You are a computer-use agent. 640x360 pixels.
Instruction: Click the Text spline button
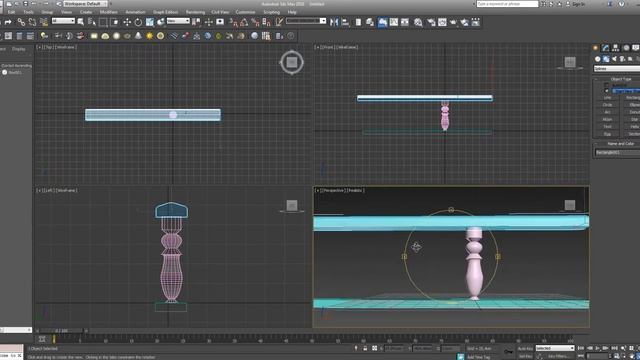[607, 127]
